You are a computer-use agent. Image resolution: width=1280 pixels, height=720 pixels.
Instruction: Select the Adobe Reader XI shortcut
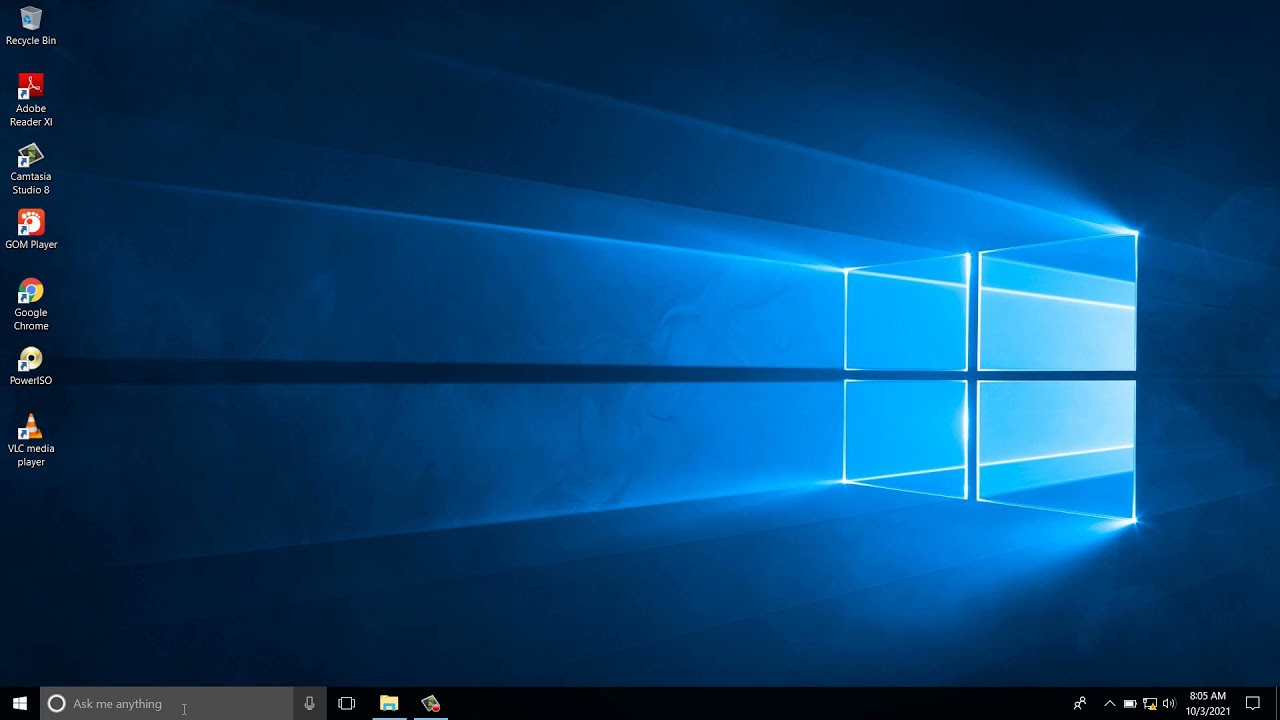31,100
